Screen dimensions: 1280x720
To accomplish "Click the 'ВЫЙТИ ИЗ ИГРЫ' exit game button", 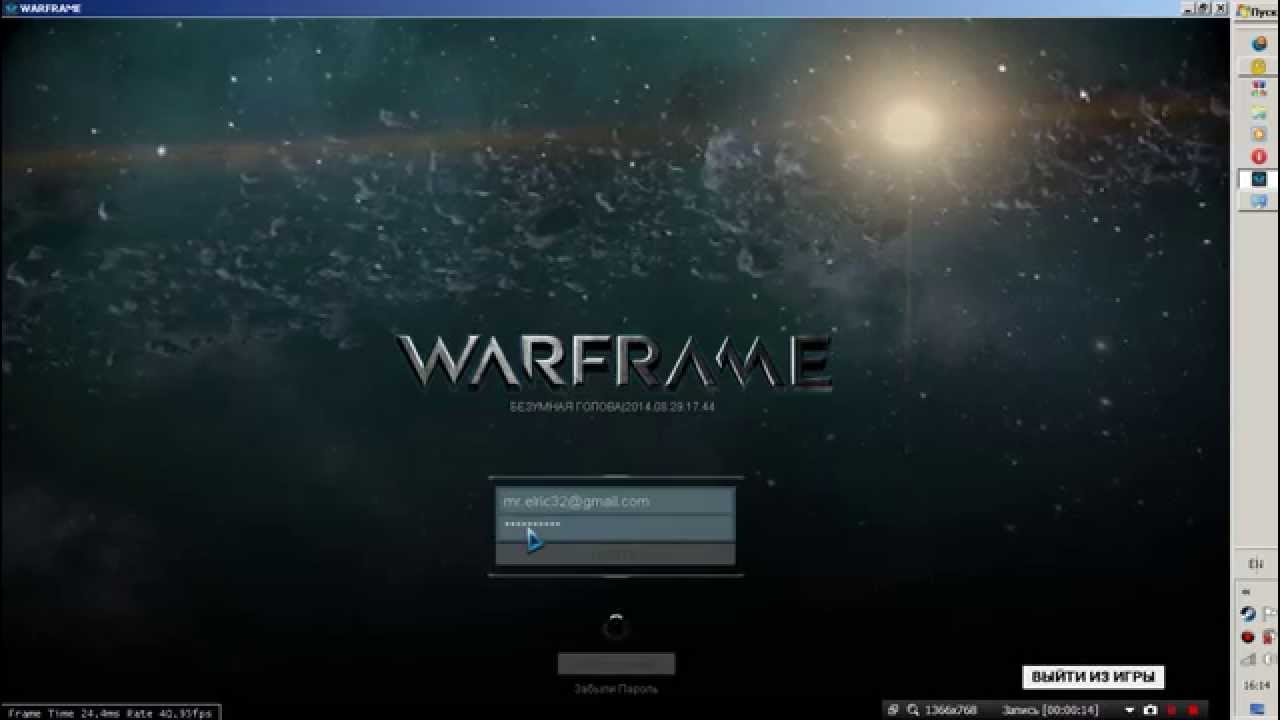I will coord(1093,677).
